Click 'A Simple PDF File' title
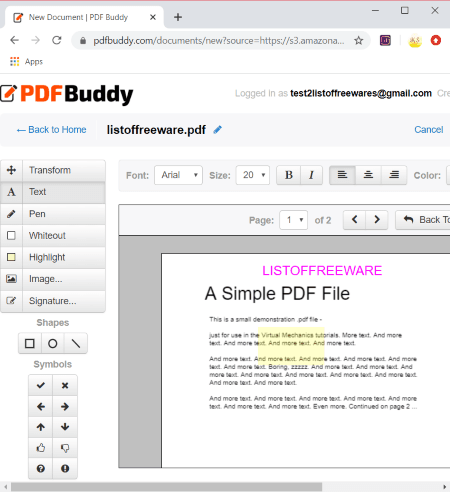Screen dimensions: 450x492 pyautogui.click(x=277, y=294)
